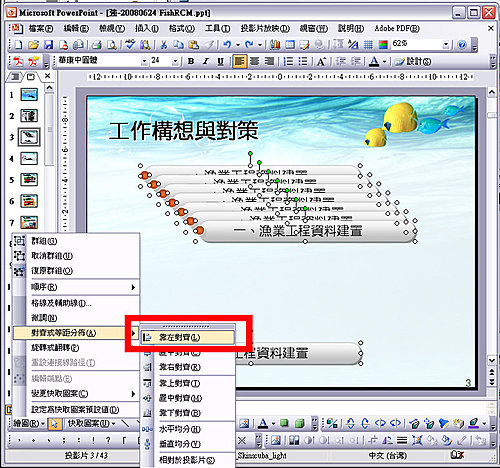The width and height of the screenshot is (500, 468).
Task: Close the slides pane with X button
Action: (48, 76)
